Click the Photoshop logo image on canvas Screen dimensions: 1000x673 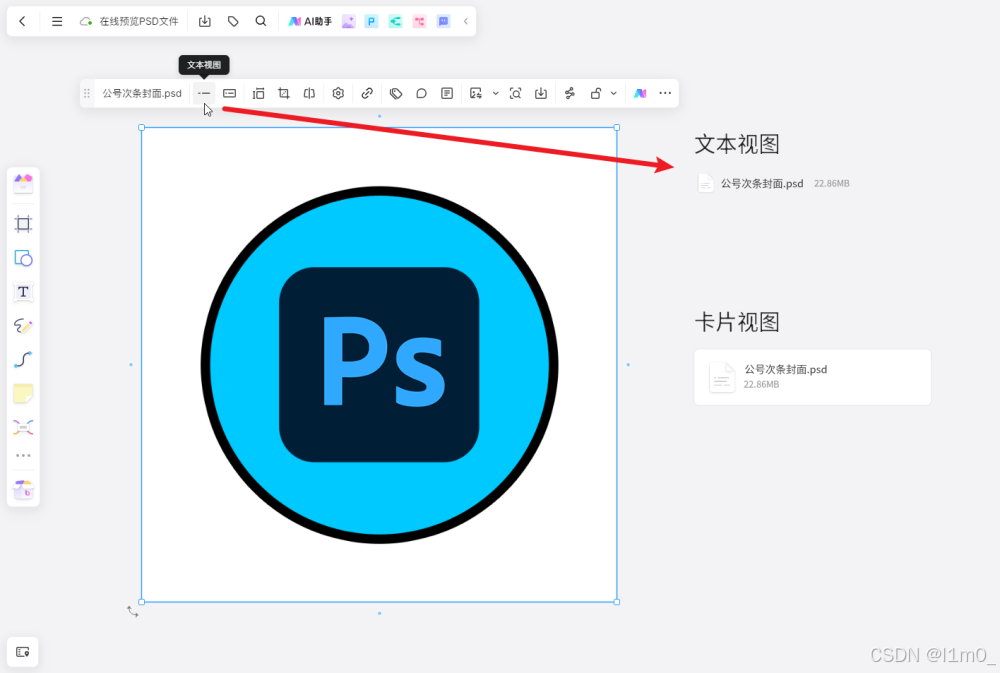coord(379,364)
